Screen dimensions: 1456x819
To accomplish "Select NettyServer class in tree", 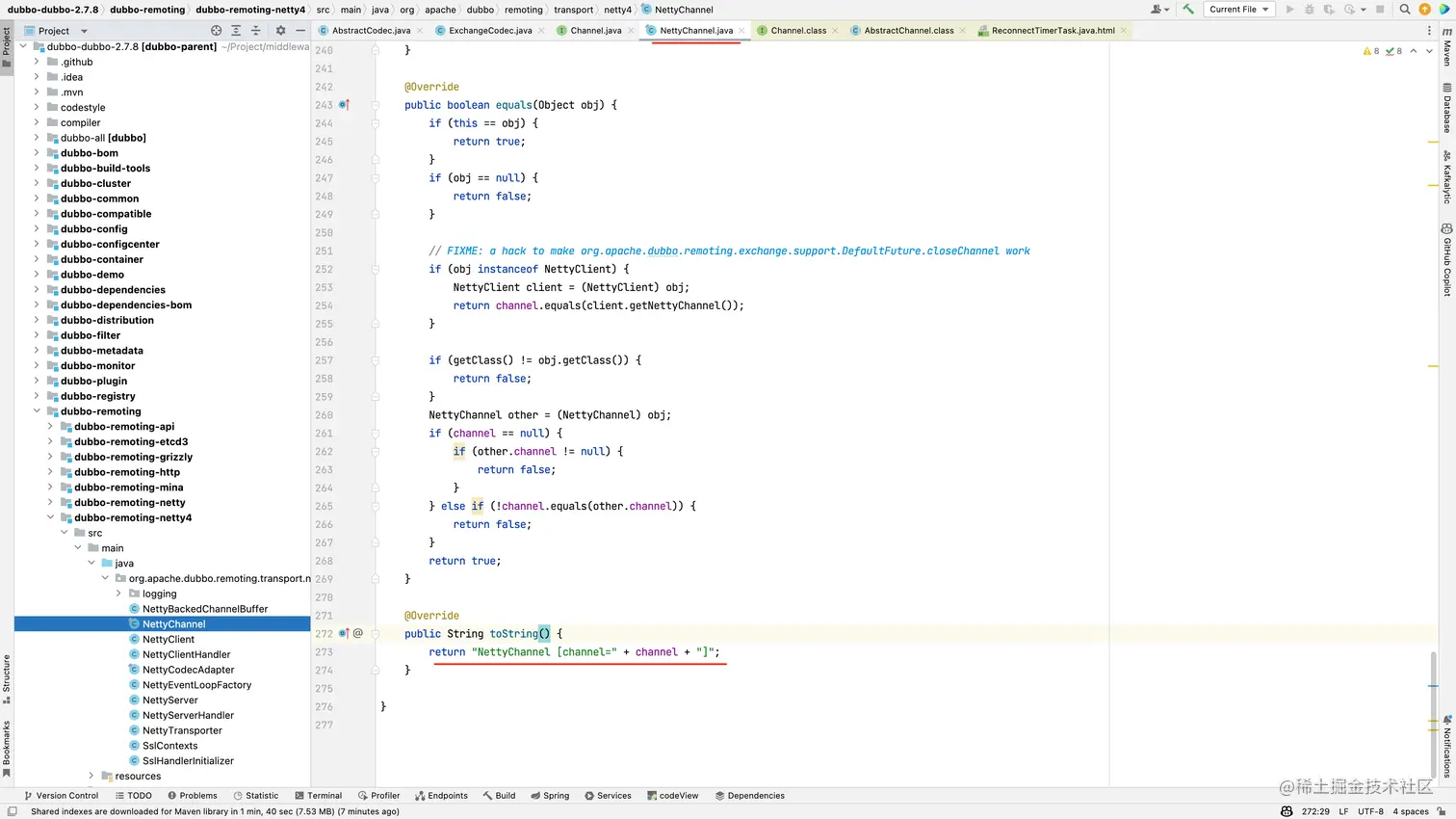I will (x=169, y=700).
